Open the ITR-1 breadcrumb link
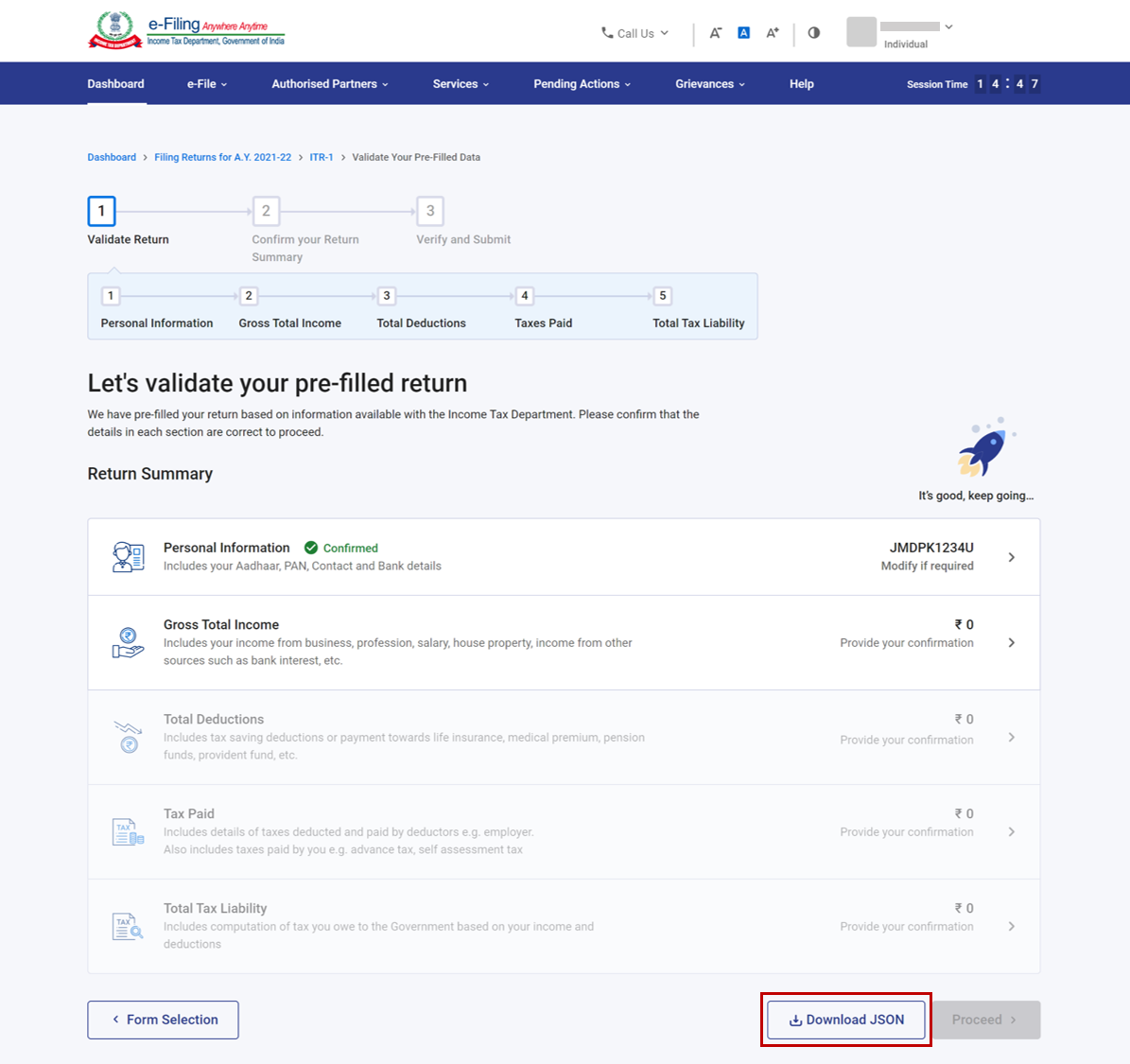 [x=322, y=157]
